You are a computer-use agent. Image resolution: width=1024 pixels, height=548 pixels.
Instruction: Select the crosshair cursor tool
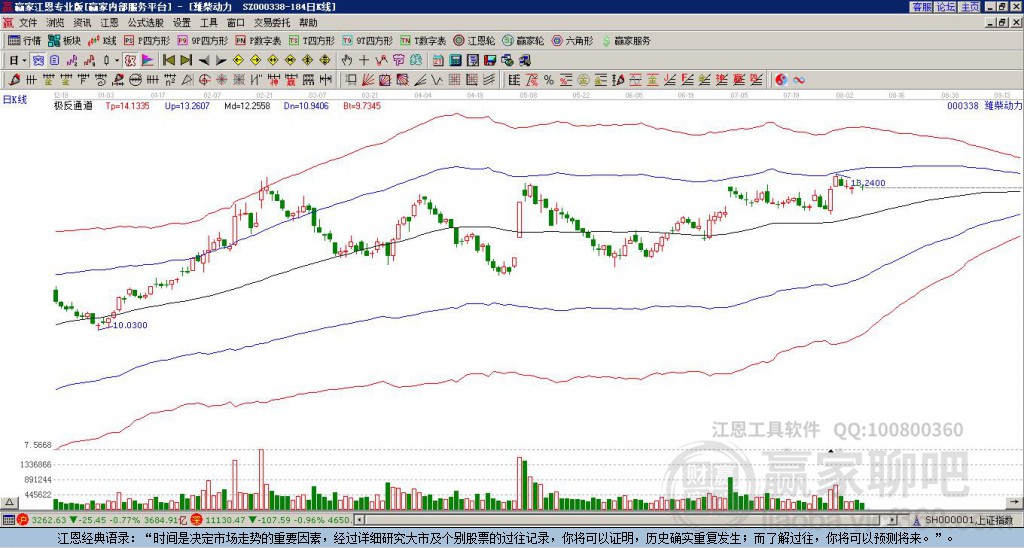364,61
